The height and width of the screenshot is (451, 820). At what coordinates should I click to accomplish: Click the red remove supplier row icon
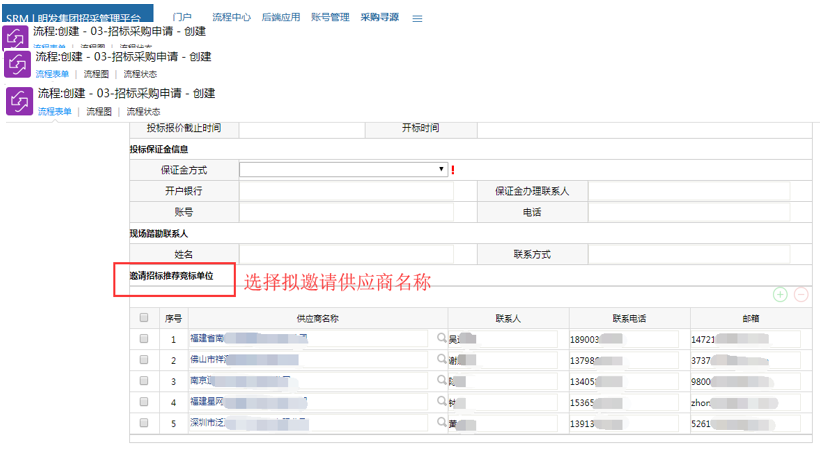tap(800, 295)
